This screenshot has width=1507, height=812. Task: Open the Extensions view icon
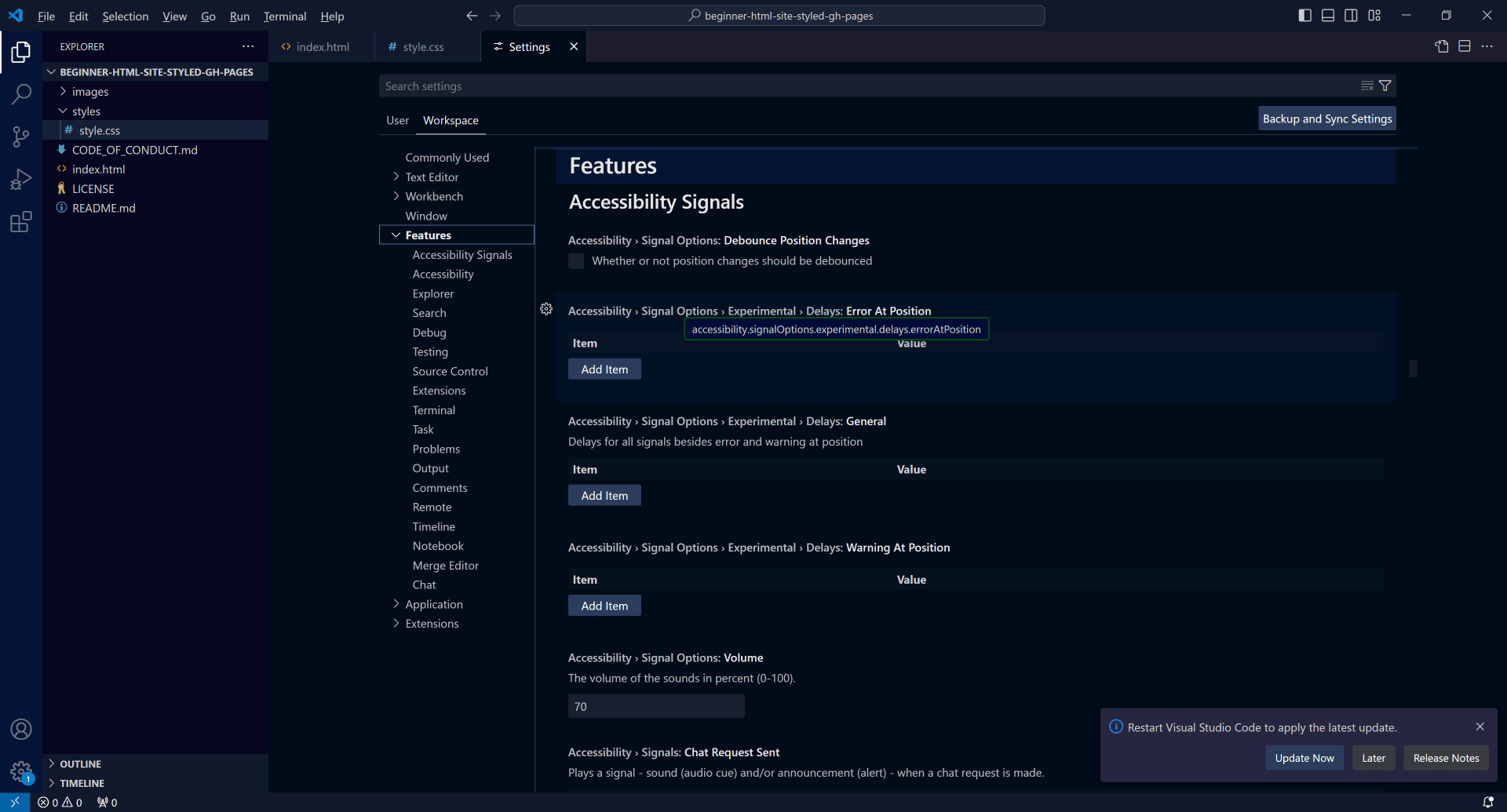pyautogui.click(x=21, y=222)
